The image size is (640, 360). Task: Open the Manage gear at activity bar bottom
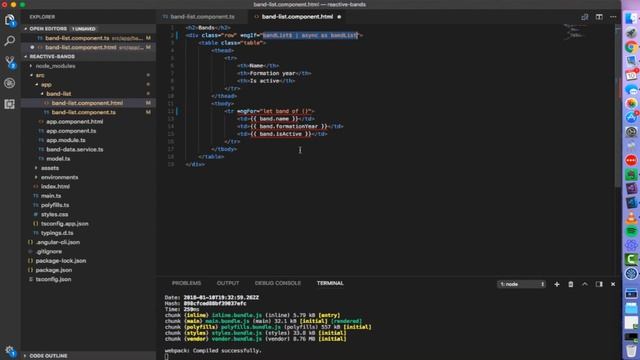point(10,351)
